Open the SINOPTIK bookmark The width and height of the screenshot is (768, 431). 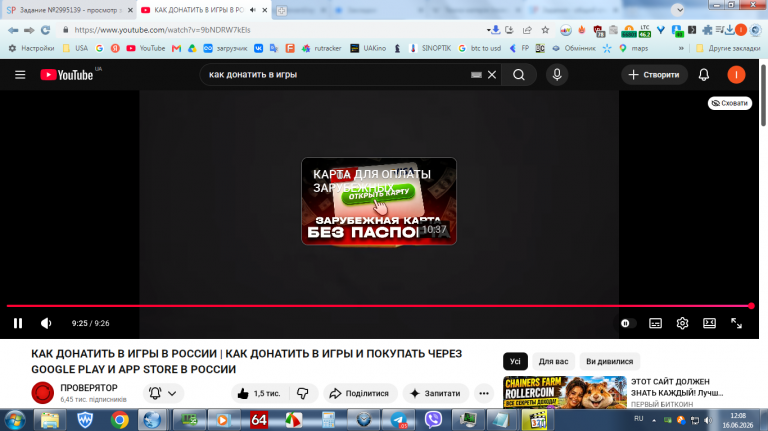(x=430, y=48)
